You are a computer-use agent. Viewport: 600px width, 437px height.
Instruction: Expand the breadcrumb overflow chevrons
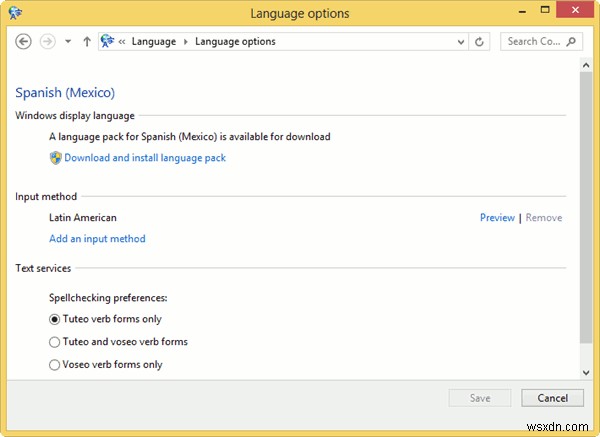pyautogui.click(x=122, y=42)
